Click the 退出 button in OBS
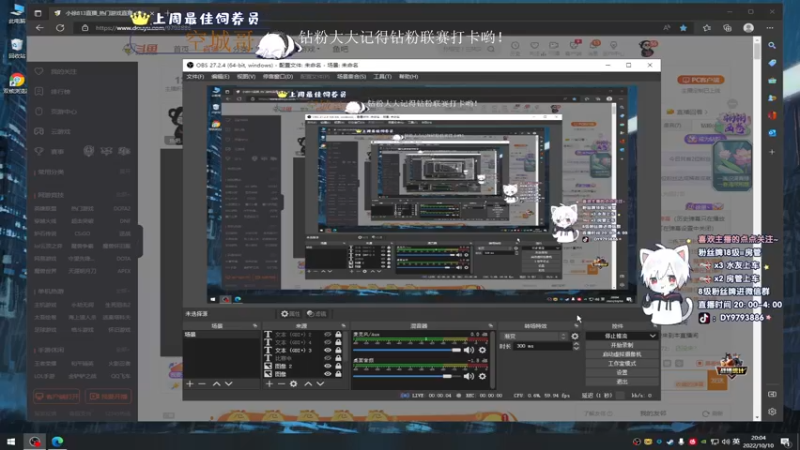 [621, 382]
